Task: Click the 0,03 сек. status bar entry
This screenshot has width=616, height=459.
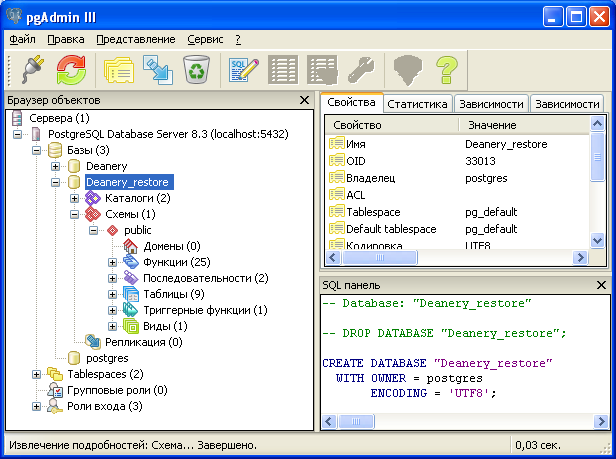Action: tap(538, 445)
